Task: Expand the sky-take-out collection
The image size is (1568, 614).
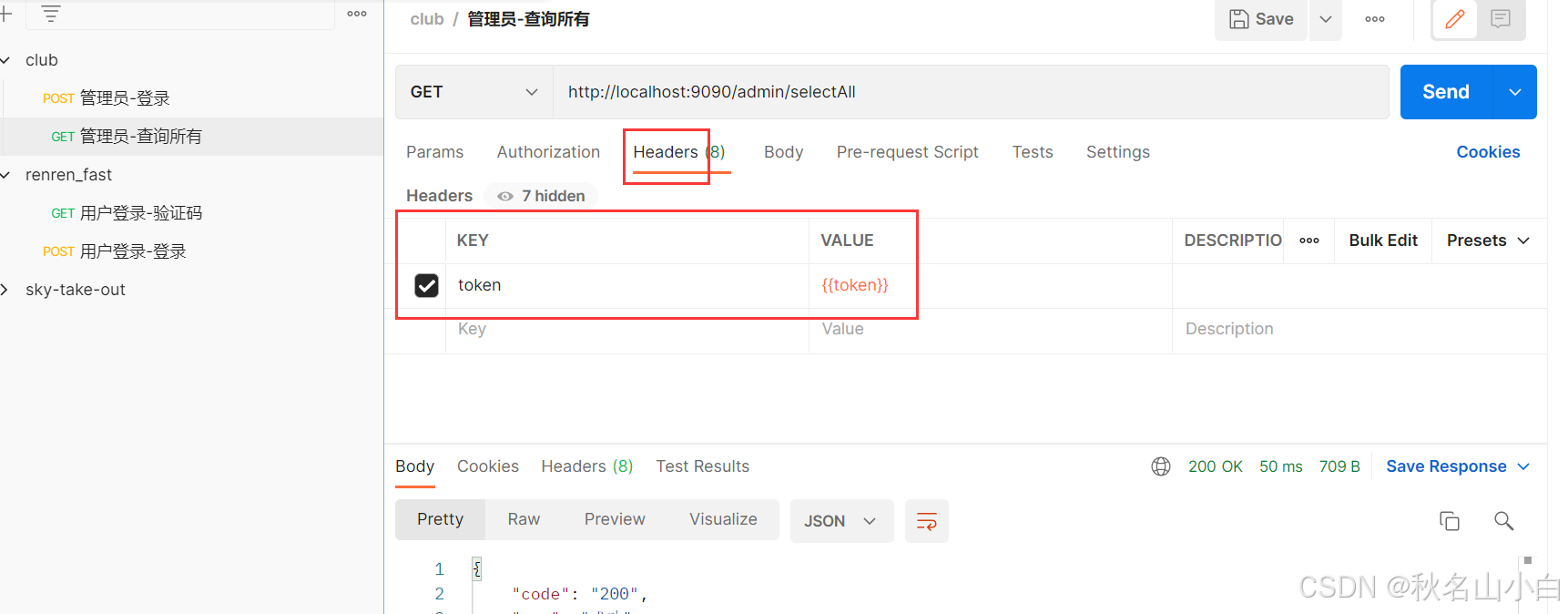Action: point(5,290)
